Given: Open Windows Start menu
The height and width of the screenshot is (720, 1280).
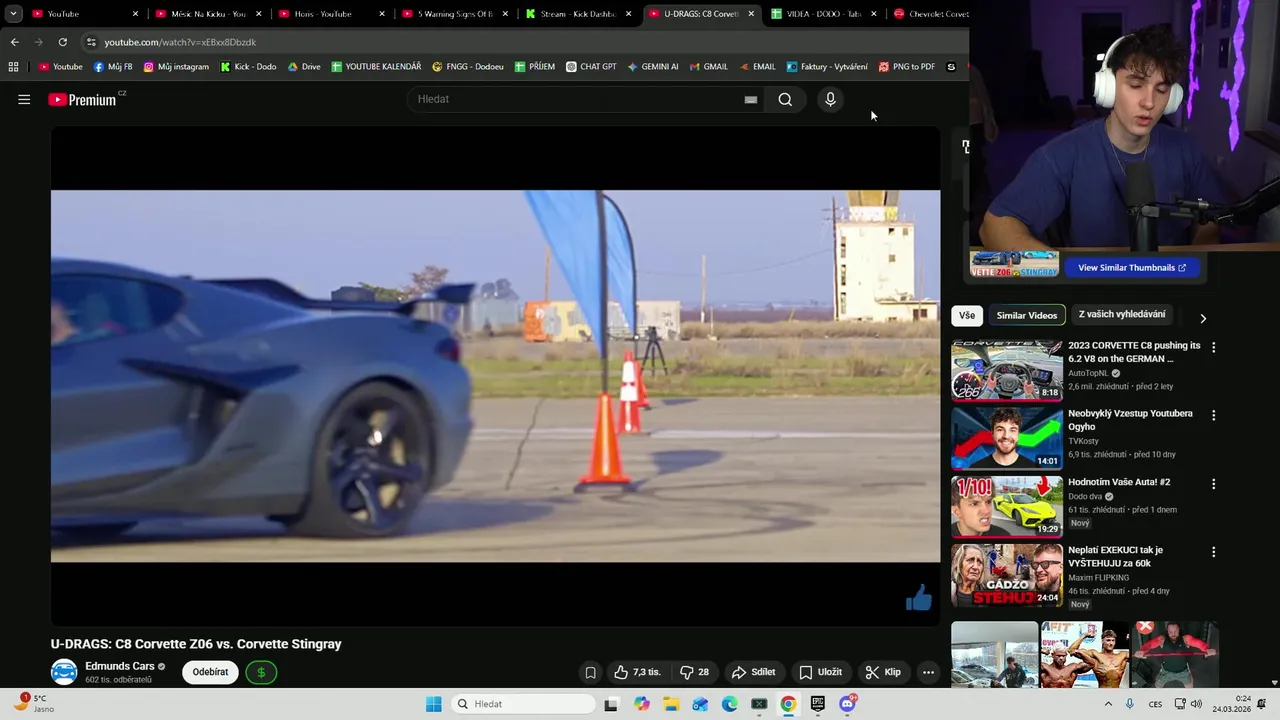Looking at the screenshot, I should [x=433, y=704].
